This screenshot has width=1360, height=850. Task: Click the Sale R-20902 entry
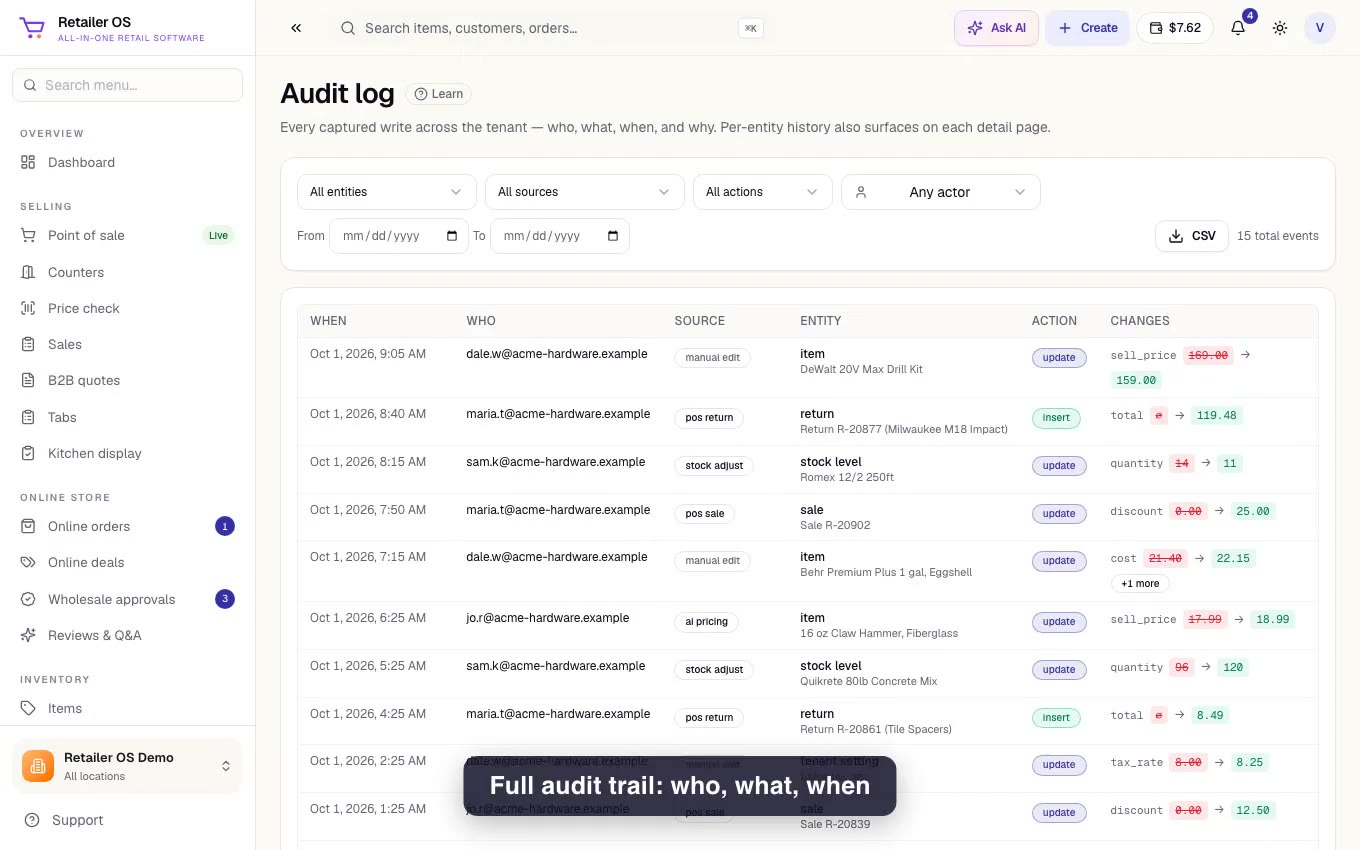click(835, 525)
